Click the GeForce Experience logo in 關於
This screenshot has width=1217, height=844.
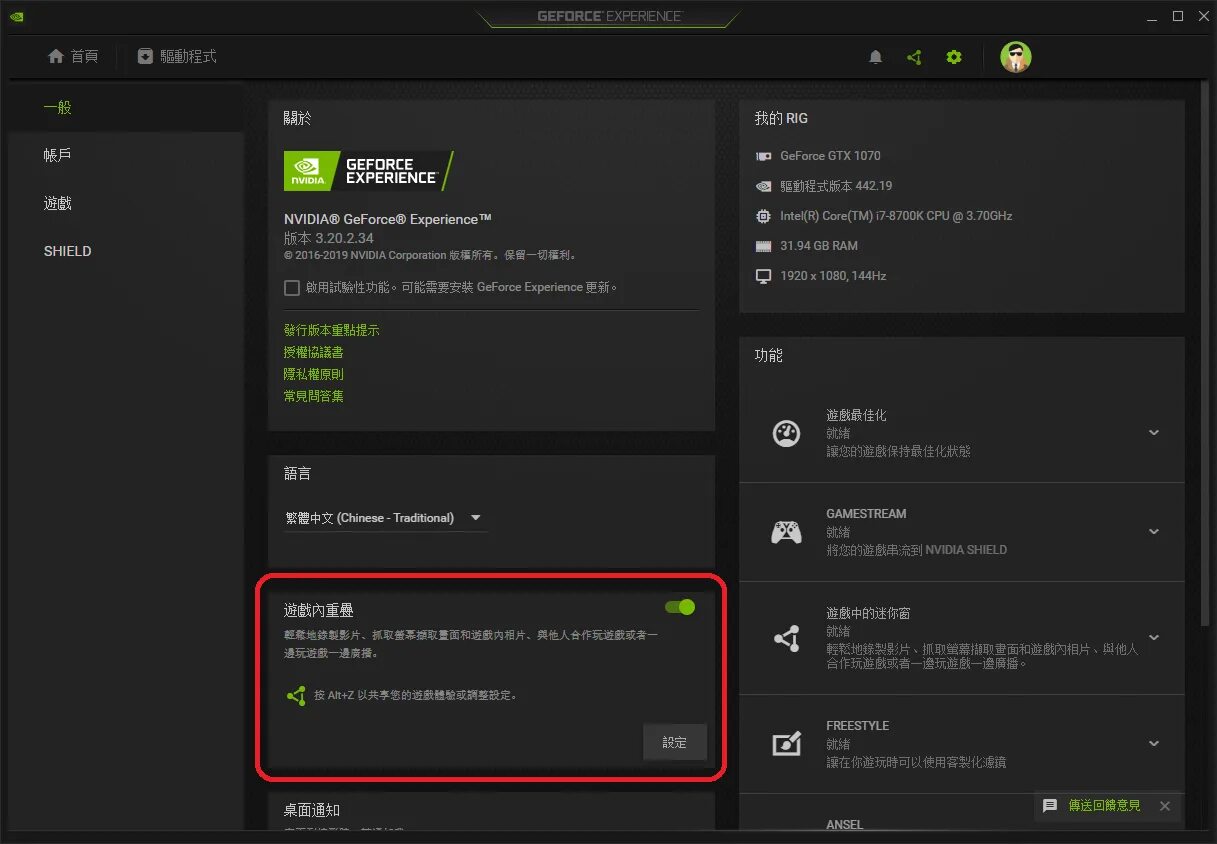369,171
